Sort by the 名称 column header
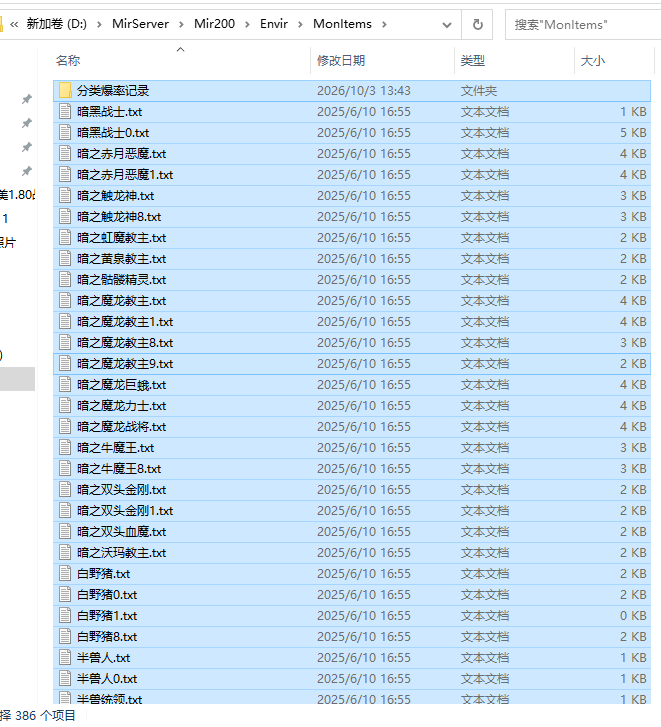The width and height of the screenshot is (661, 727). (x=68, y=60)
